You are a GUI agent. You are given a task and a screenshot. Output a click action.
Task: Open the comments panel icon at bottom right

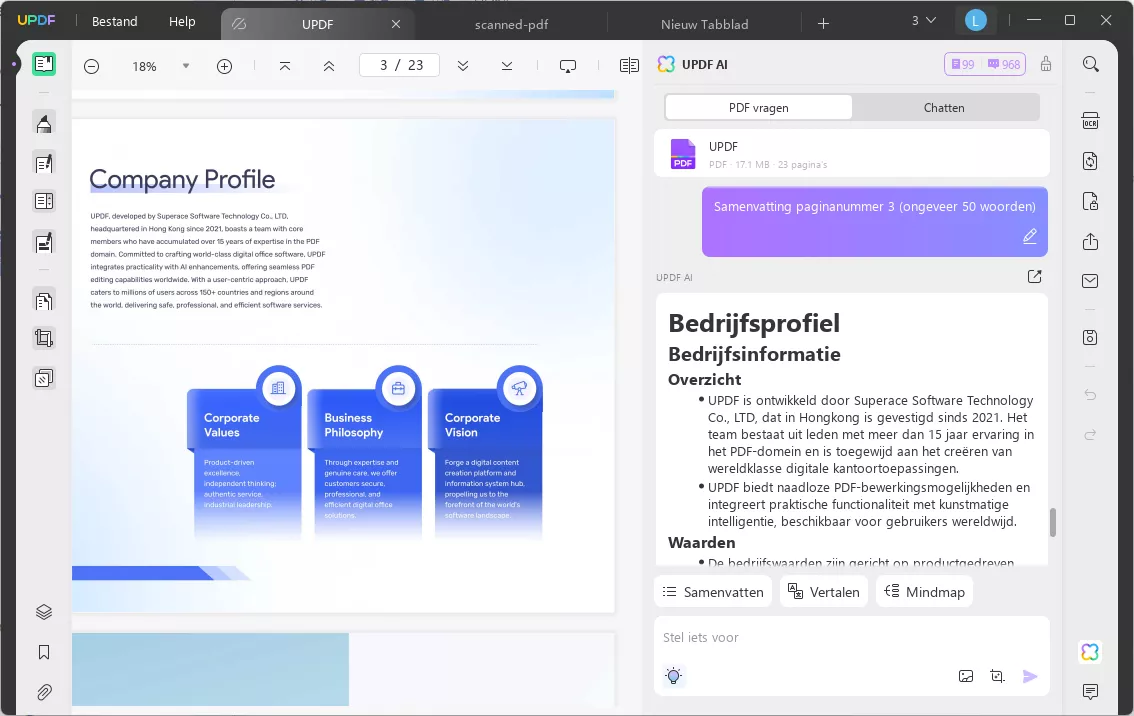coord(1091,691)
